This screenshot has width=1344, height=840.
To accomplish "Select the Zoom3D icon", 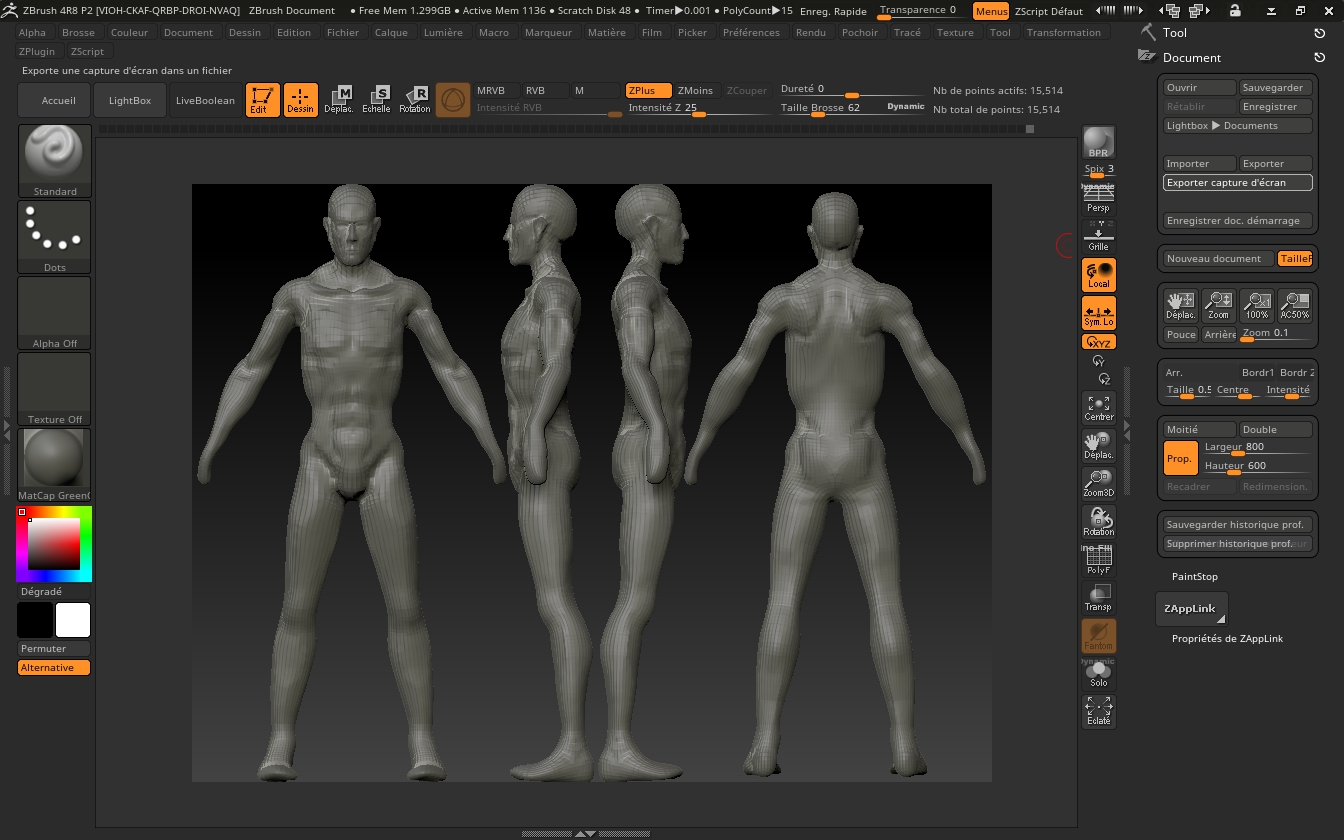I will pyautogui.click(x=1098, y=483).
